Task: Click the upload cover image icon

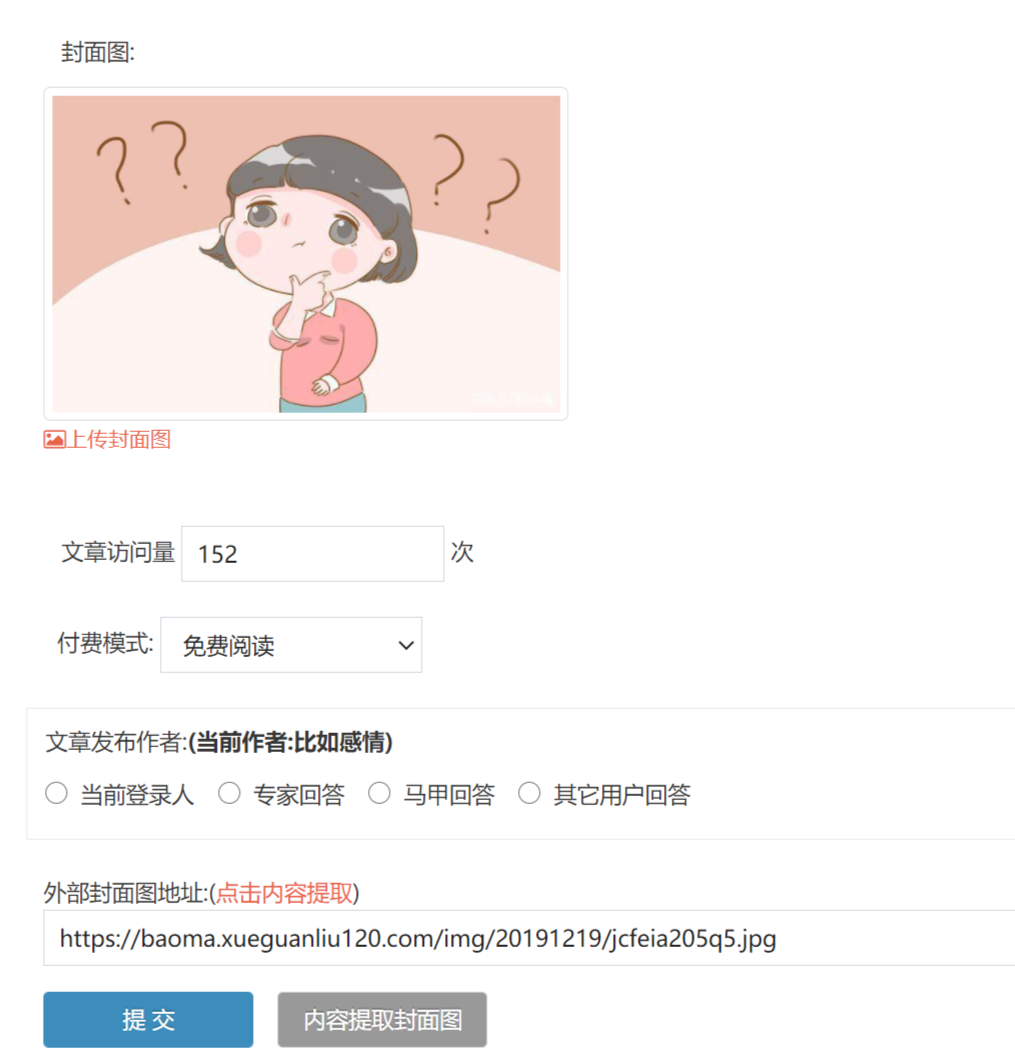Action: [55, 440]
